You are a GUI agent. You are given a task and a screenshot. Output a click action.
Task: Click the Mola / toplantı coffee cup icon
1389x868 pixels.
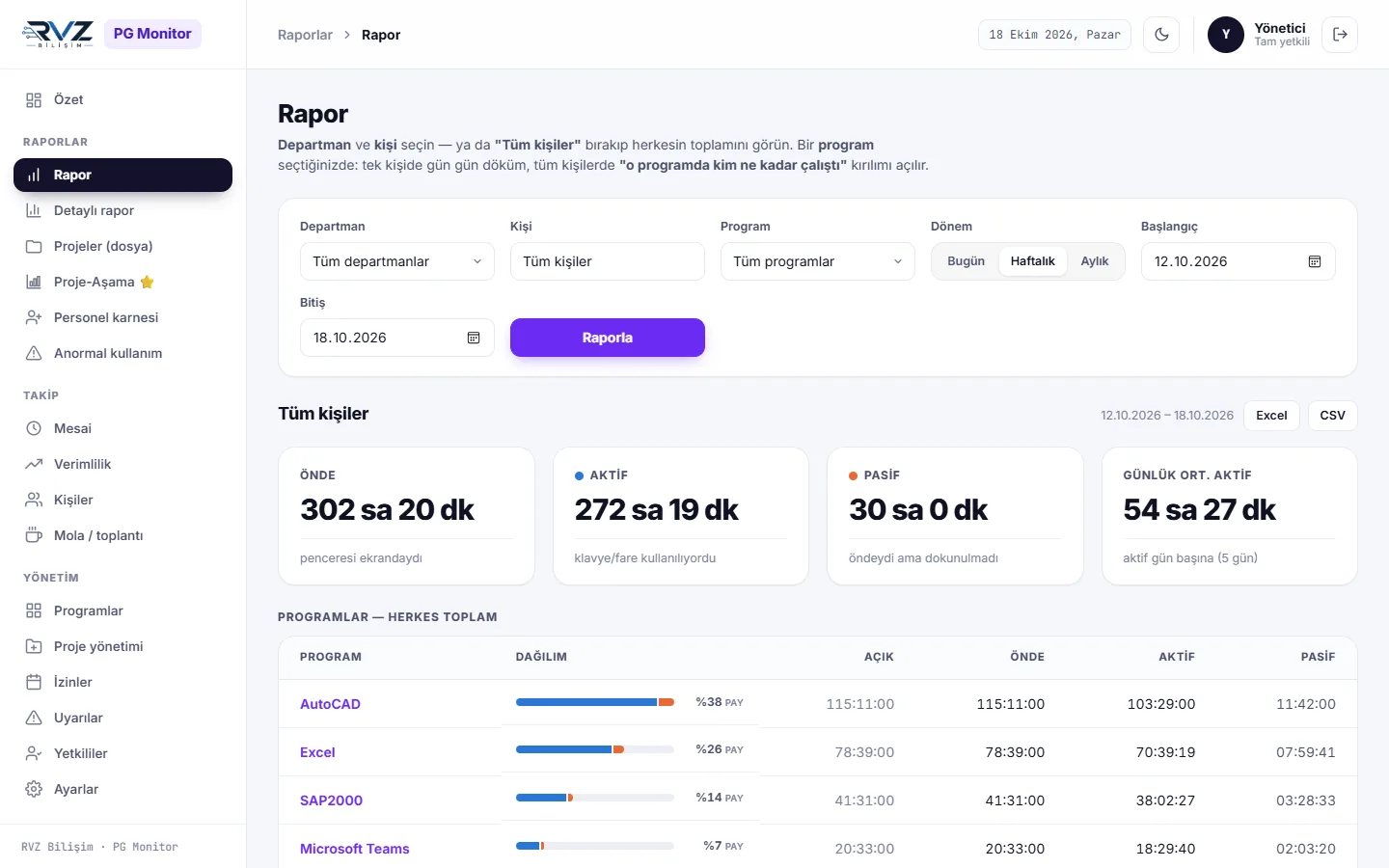[x=34, y=535]
